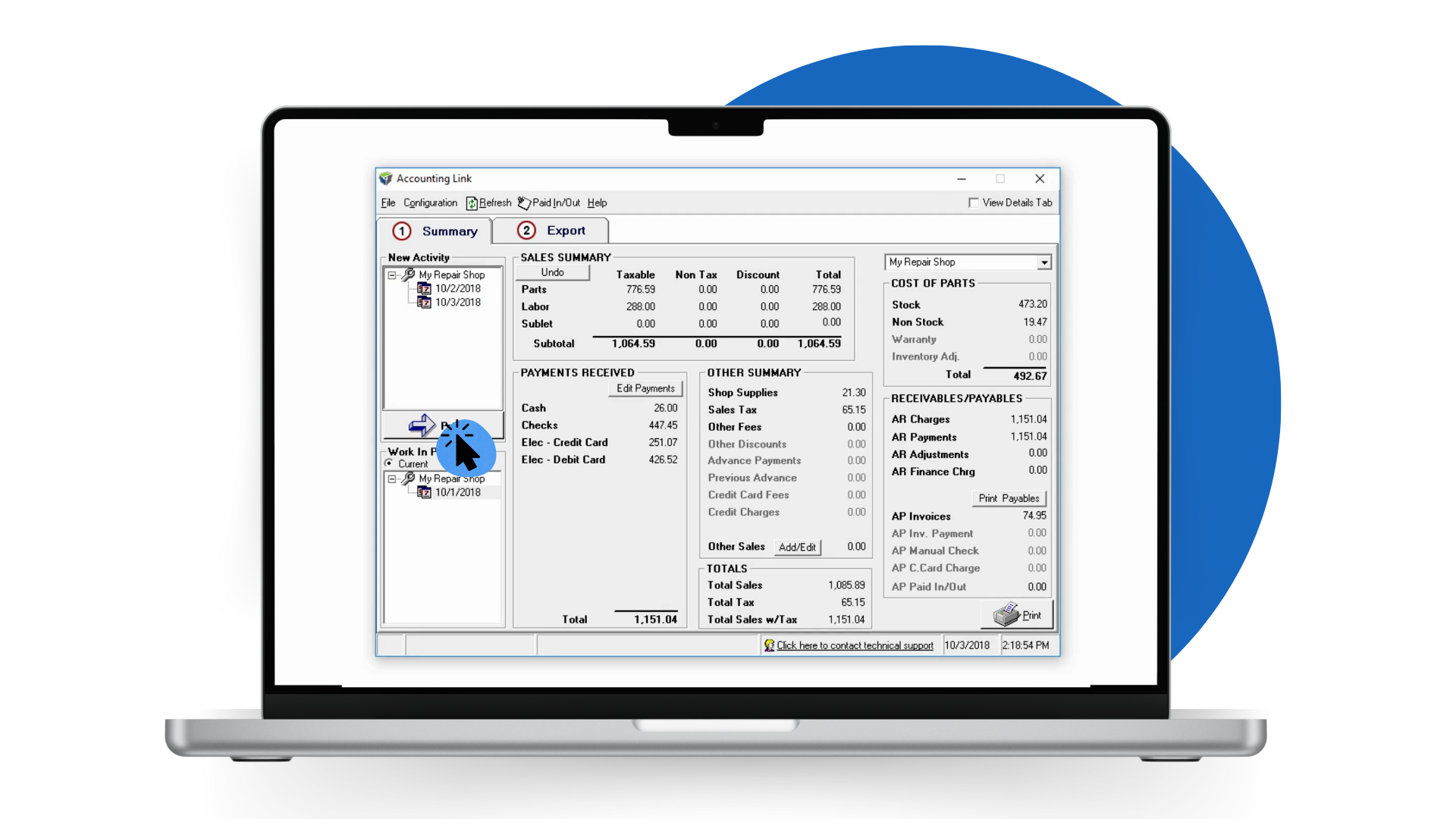Open the Configuration menu
Viewport: 1456px width, 819px height.
tap(430, 203)
